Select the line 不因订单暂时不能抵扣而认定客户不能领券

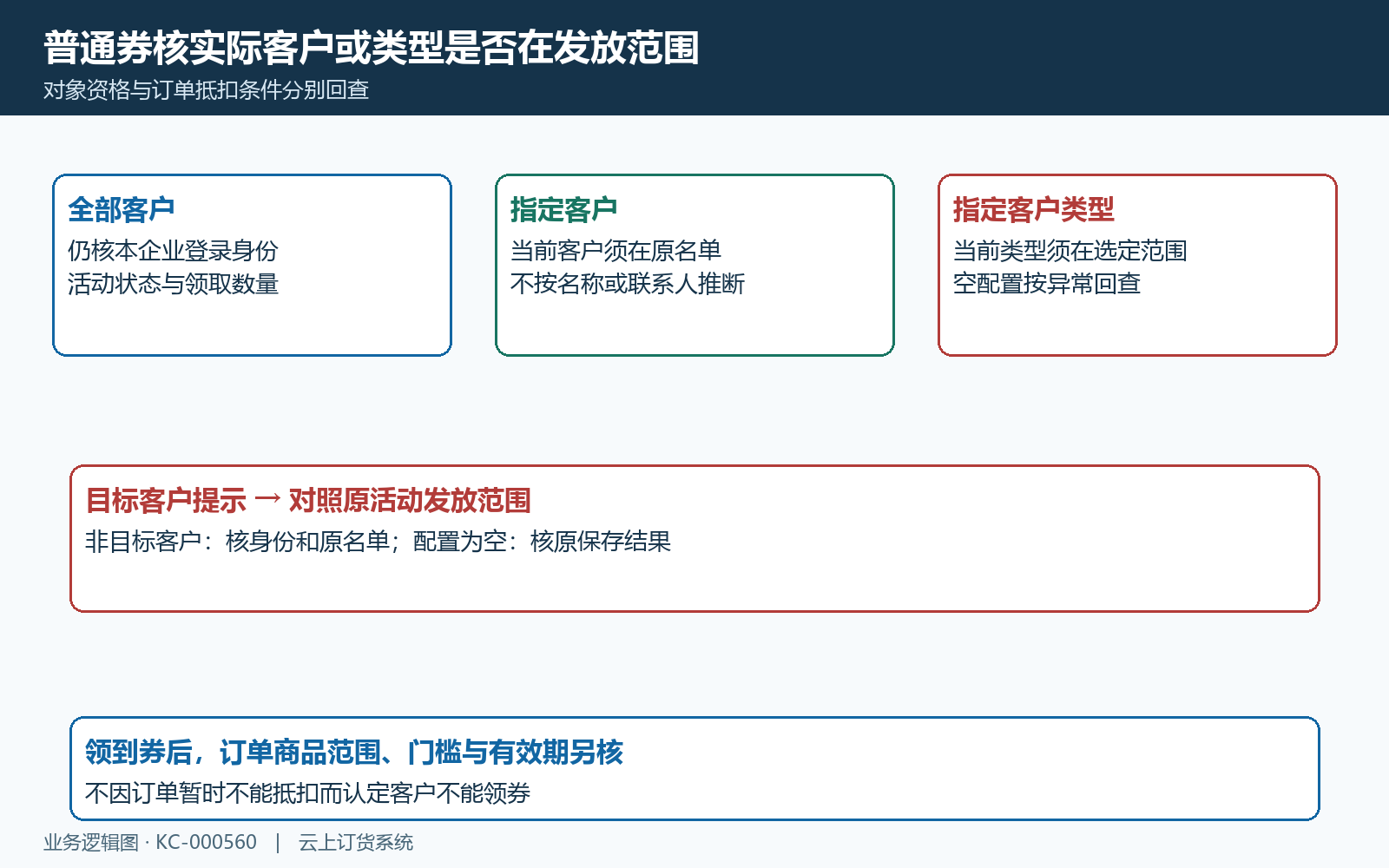[x=308, y=793]
